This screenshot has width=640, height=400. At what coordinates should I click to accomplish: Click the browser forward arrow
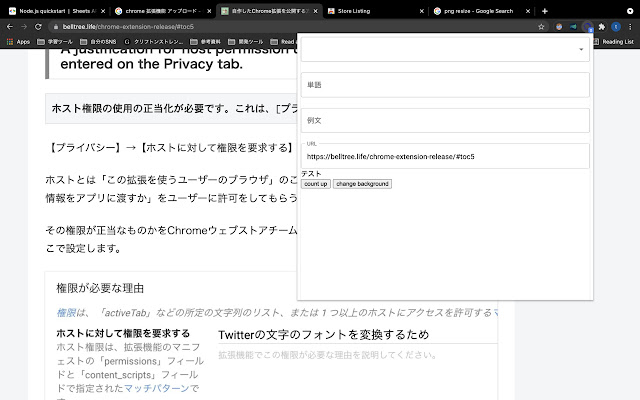[24, 27]
